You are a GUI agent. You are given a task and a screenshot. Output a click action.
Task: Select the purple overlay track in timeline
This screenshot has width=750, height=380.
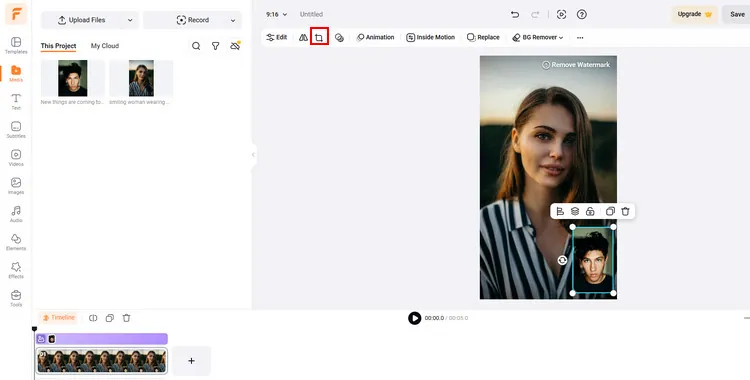[x=101, y=339]
